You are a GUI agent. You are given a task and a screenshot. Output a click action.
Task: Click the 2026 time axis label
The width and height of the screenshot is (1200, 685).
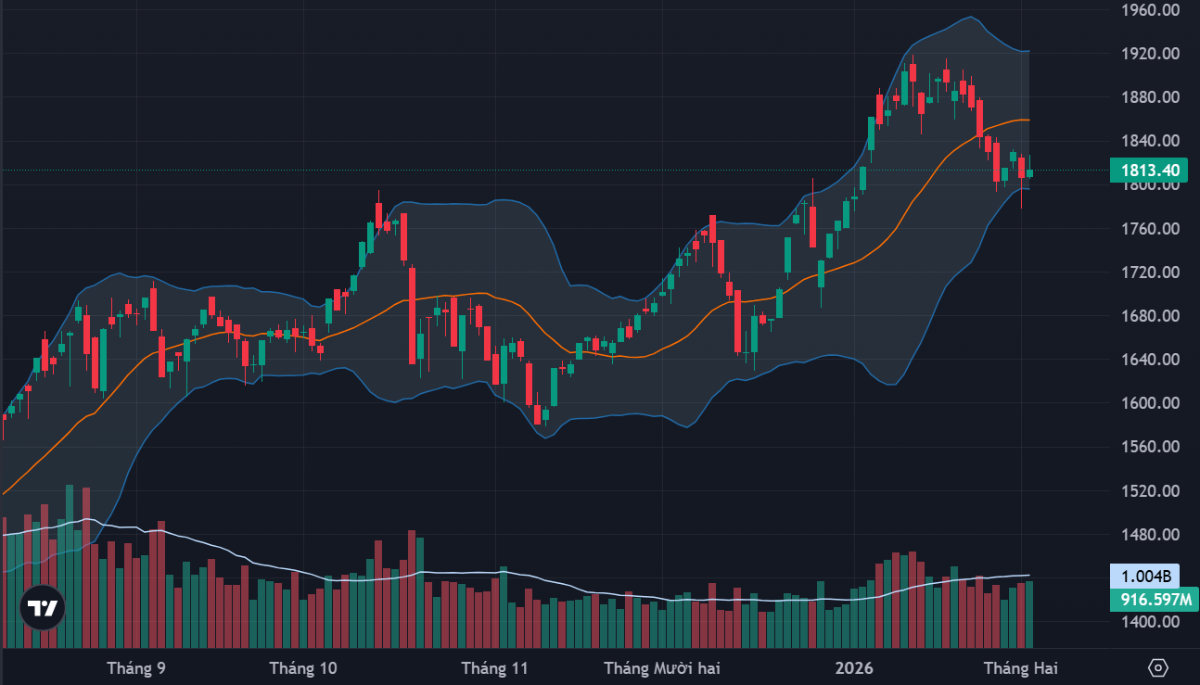[x=855, y=667]
